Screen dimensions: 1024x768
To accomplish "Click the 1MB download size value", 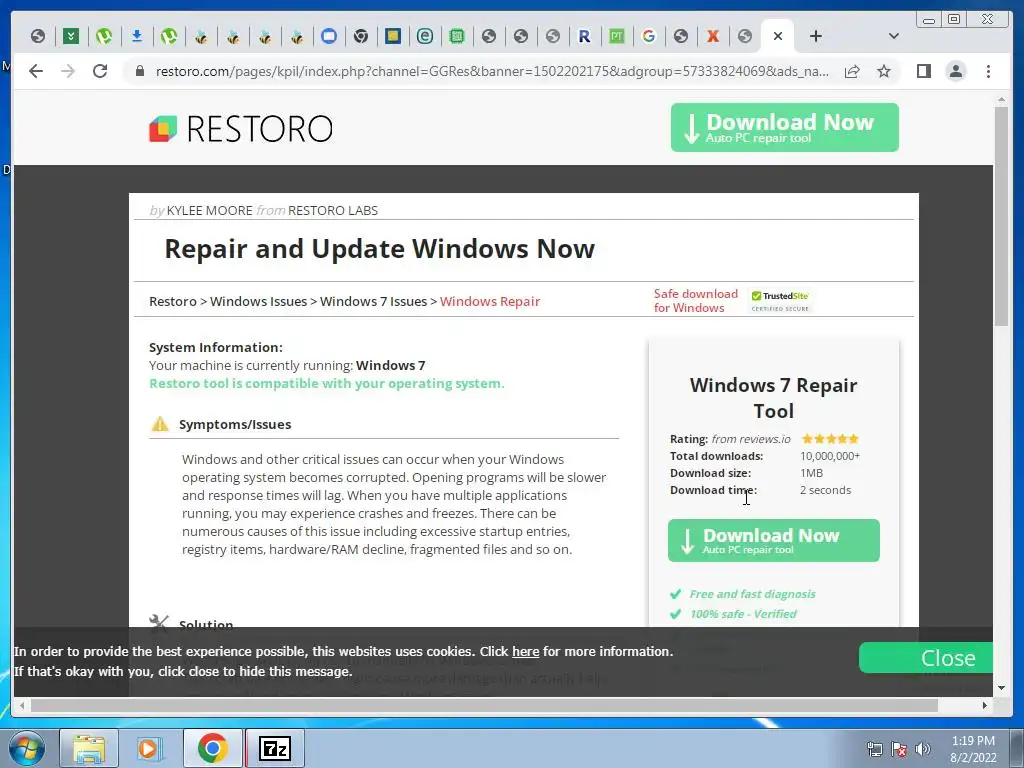I will click(x=811, y=473).
